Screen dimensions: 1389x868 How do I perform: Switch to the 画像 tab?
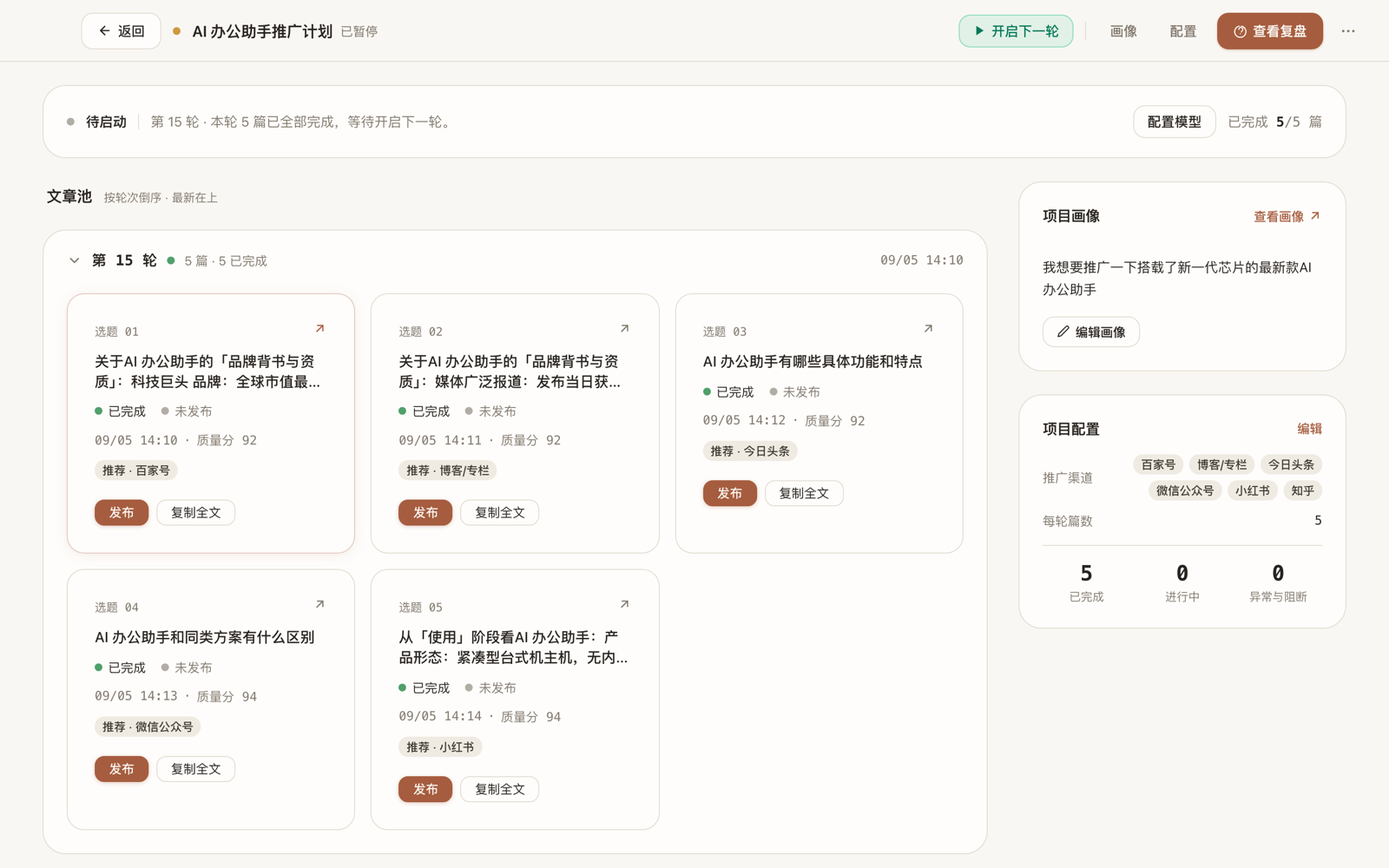[1123, 31]
